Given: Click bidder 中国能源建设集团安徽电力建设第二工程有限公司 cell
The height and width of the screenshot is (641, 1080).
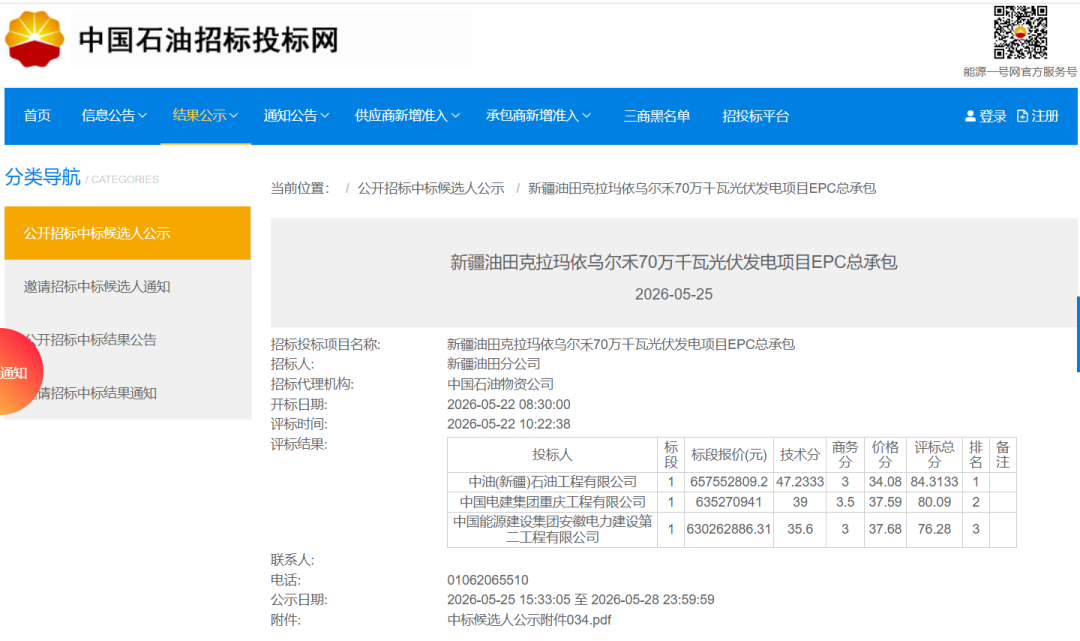Looking at the screenshot, I should click(552, 529).
